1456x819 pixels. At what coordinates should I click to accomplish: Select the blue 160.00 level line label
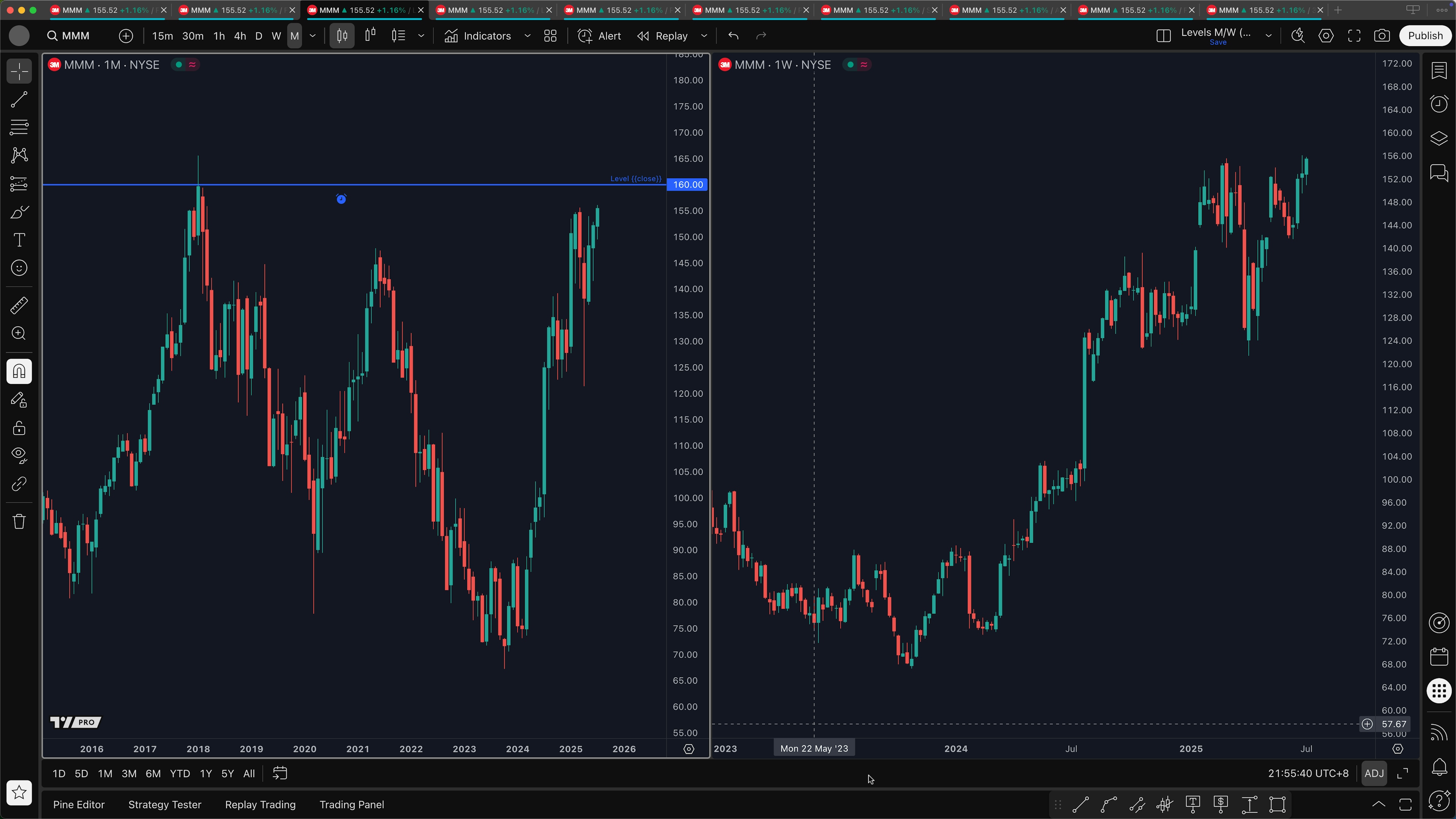click(x=687, y=185)
